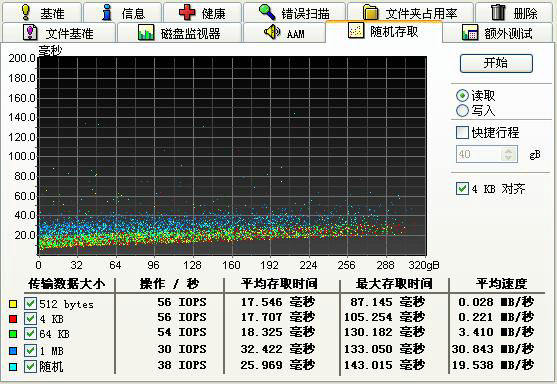557x384 pixels.
Task: Click the red 4 KB color swatch
Action: point(13,319)
